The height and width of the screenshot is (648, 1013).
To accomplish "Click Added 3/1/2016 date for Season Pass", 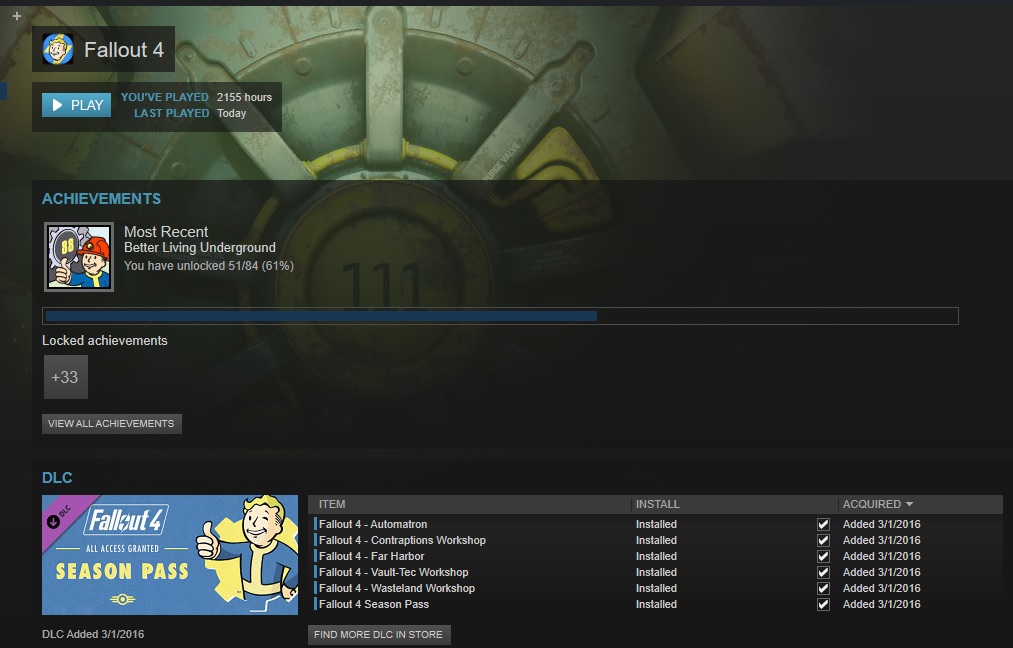I will click(x=882, y=604).
